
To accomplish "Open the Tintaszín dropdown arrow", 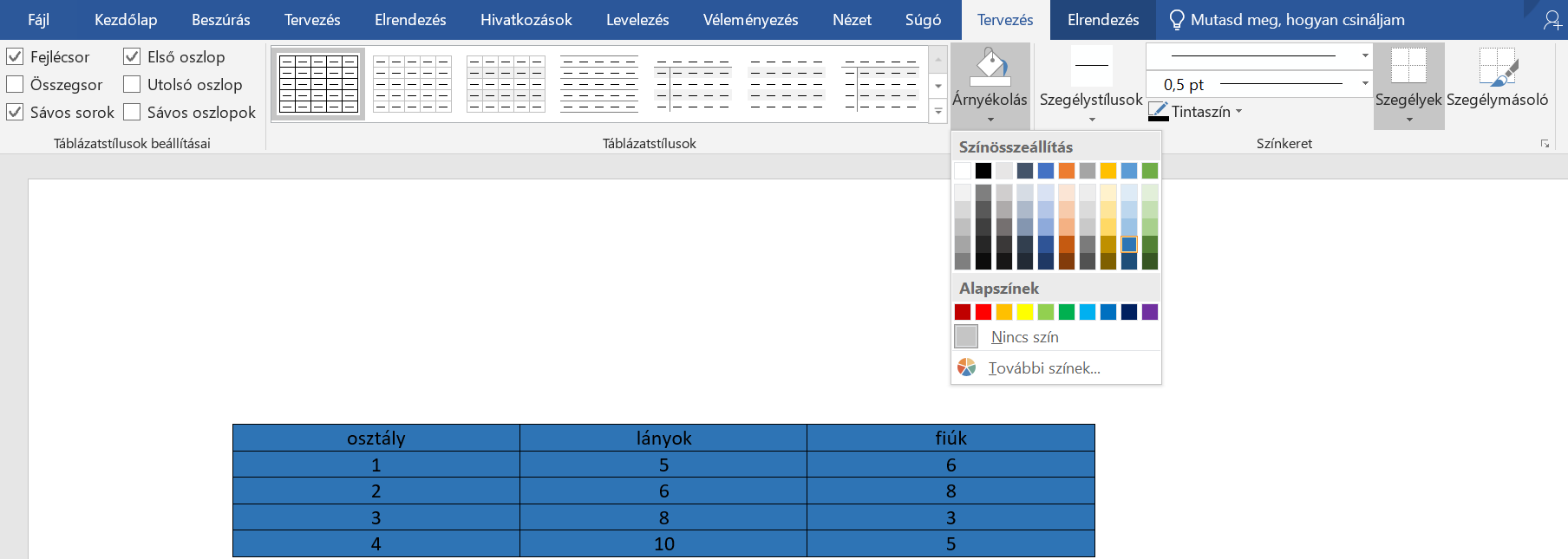I will click(1238, 111).
